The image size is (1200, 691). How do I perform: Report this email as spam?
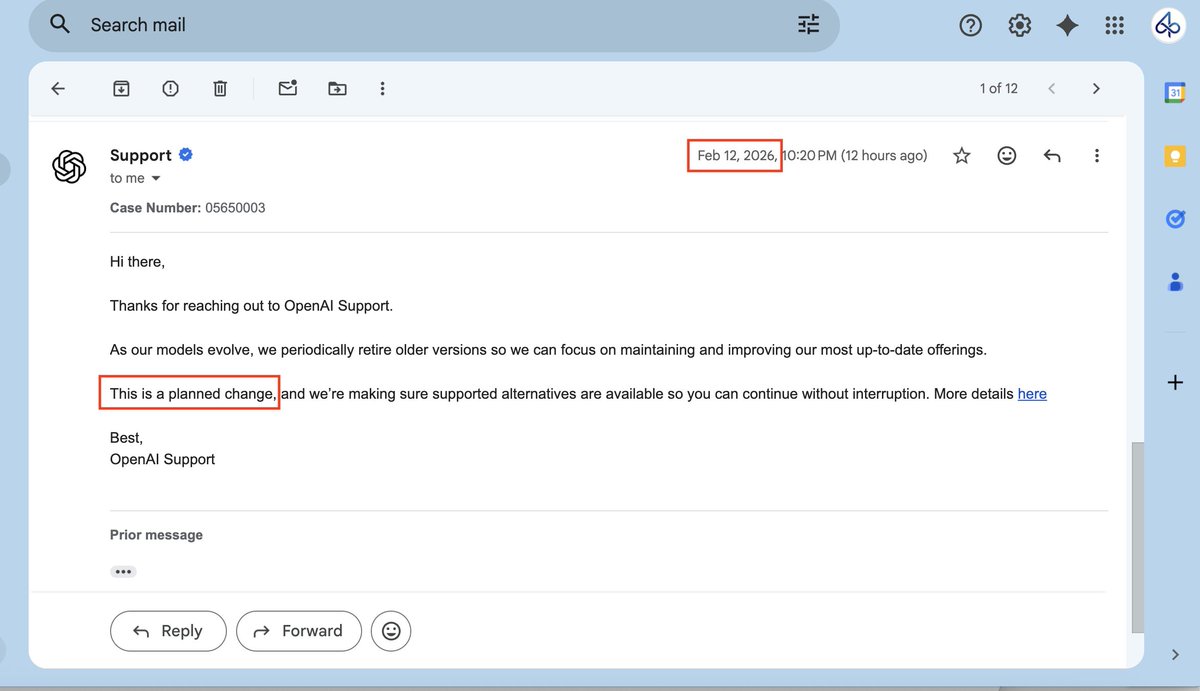click(x=170, y=88)
